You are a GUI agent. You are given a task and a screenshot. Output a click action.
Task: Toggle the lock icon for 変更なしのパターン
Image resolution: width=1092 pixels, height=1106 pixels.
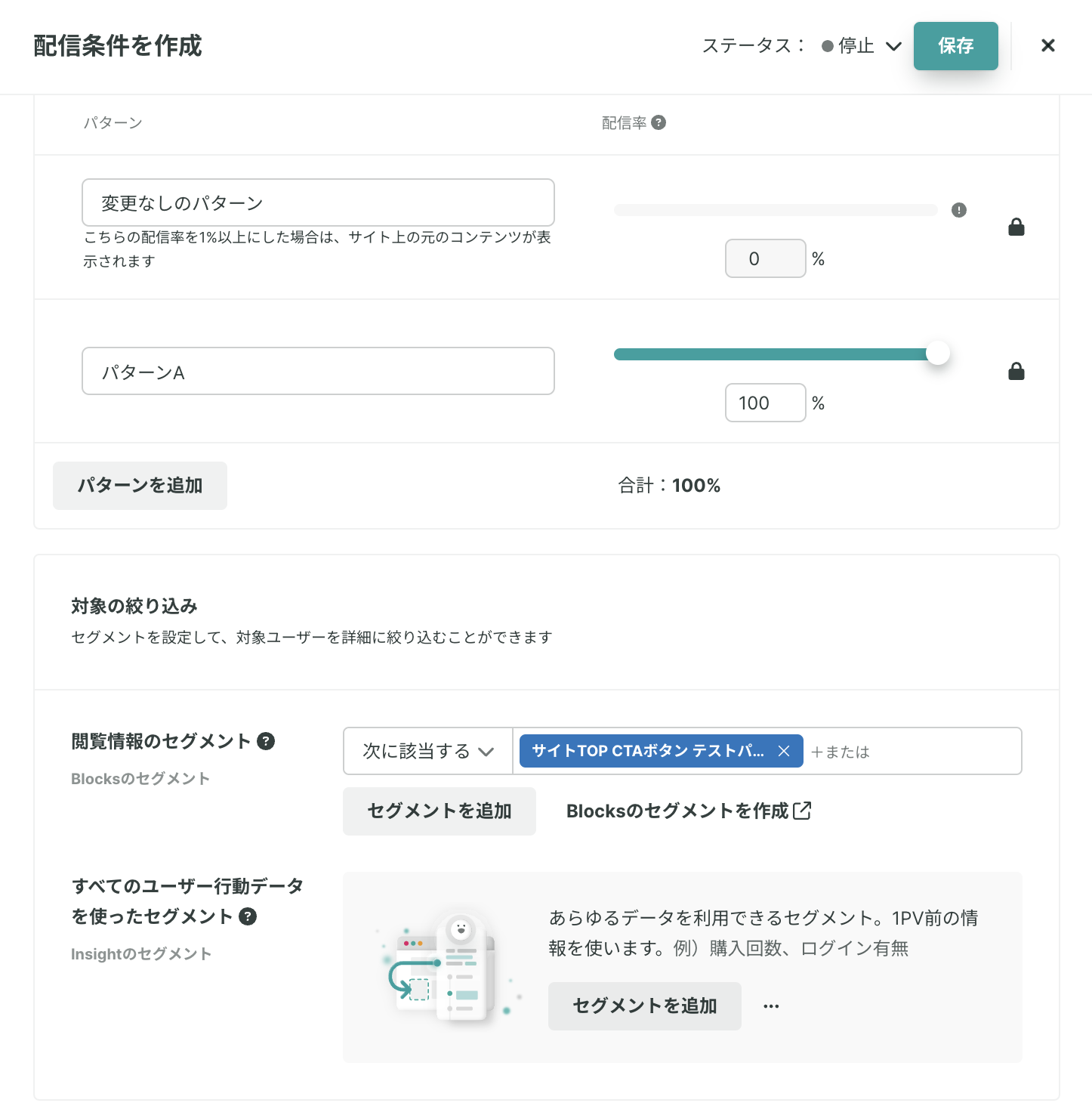tap(1016, 227)
